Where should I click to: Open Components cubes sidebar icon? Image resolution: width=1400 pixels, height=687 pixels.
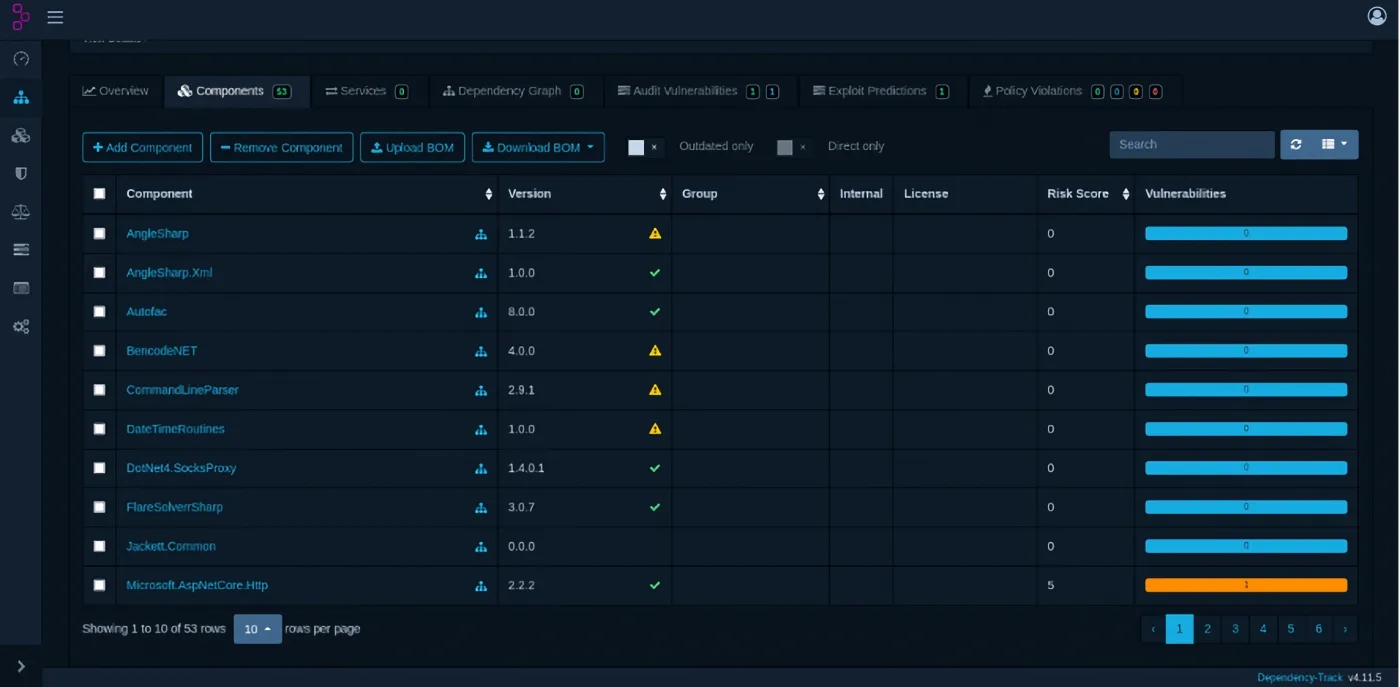(x=21, y=135)
